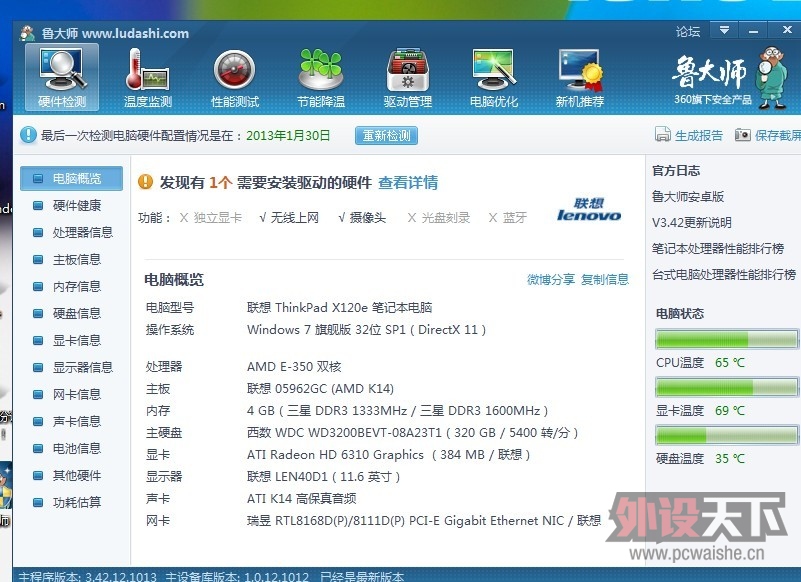Click AMD E-350 双核 processor text
Viewport: 801px width, 582px height.
point(294,366)
